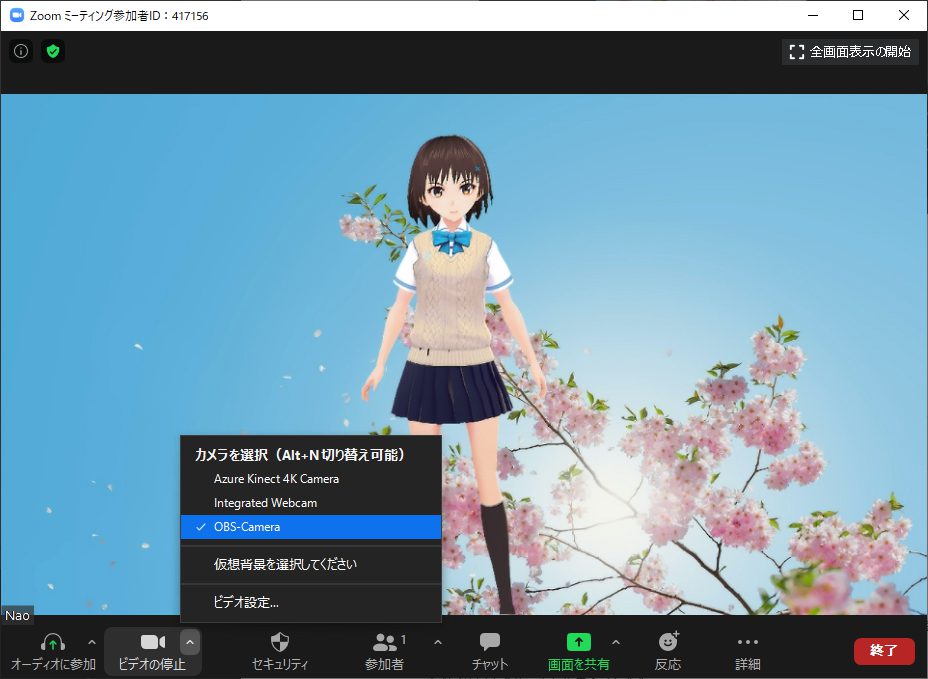Image resolution: width=928 pixels, height=679 pixels.
Task: Click the Nao participant name label
Action: (17, 616)
